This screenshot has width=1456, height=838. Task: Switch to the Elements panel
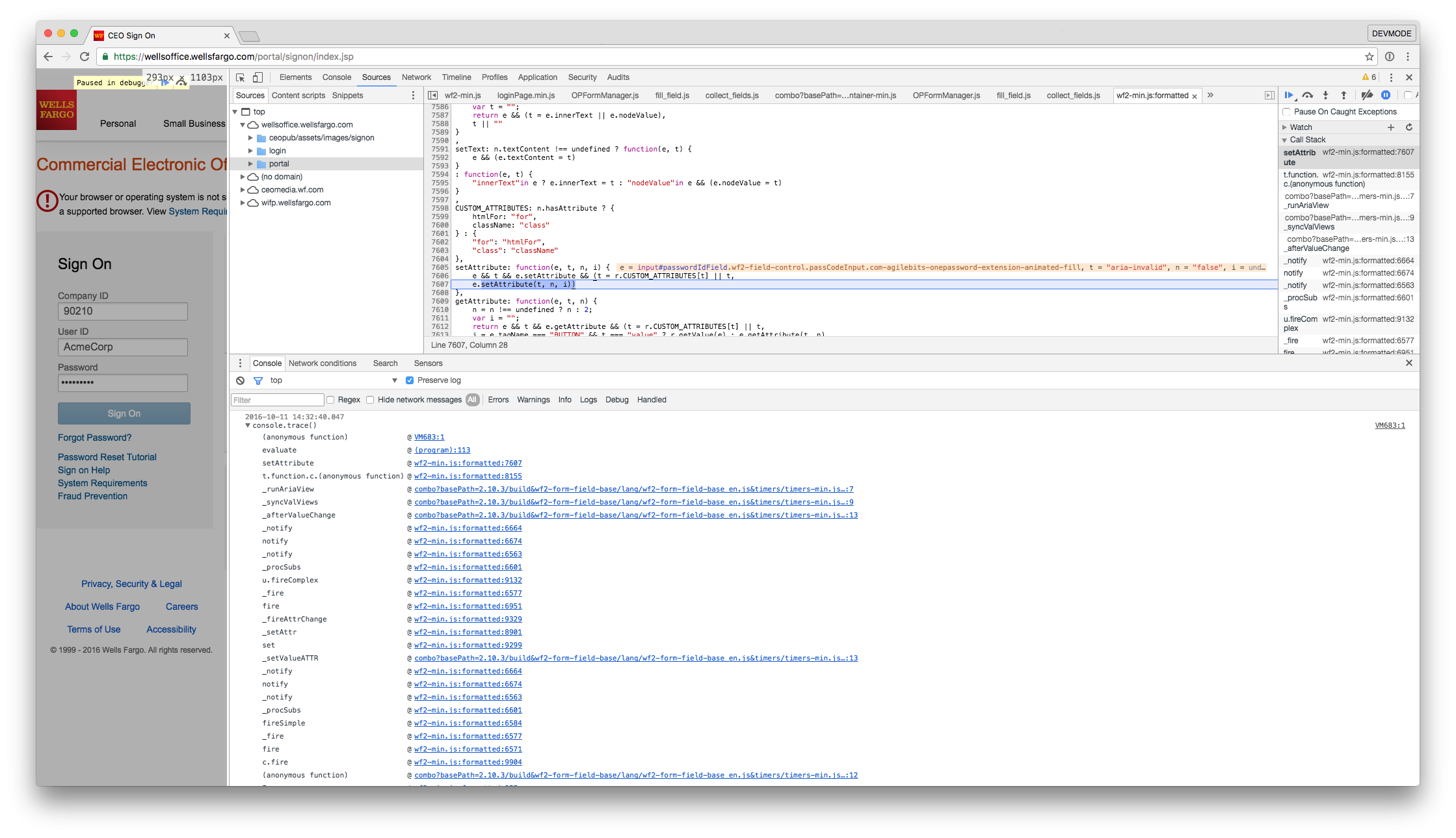pyautogui.click(x=295, y=77)
